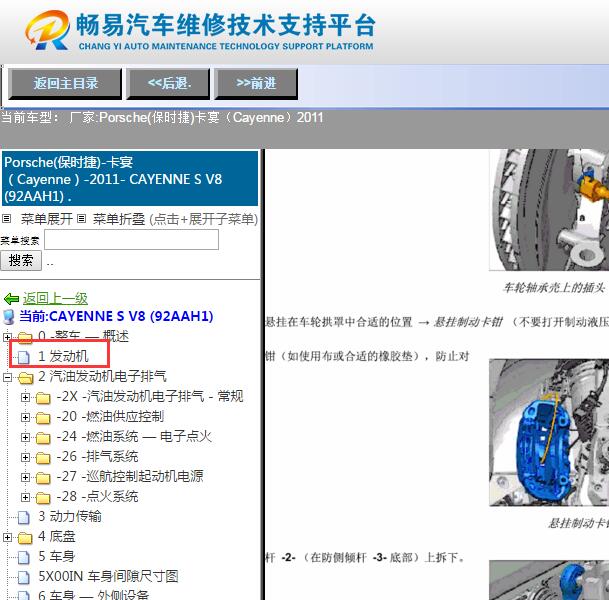
Task: Select -27 巡航控制起动机电源 label
Action: pos(130,476)
